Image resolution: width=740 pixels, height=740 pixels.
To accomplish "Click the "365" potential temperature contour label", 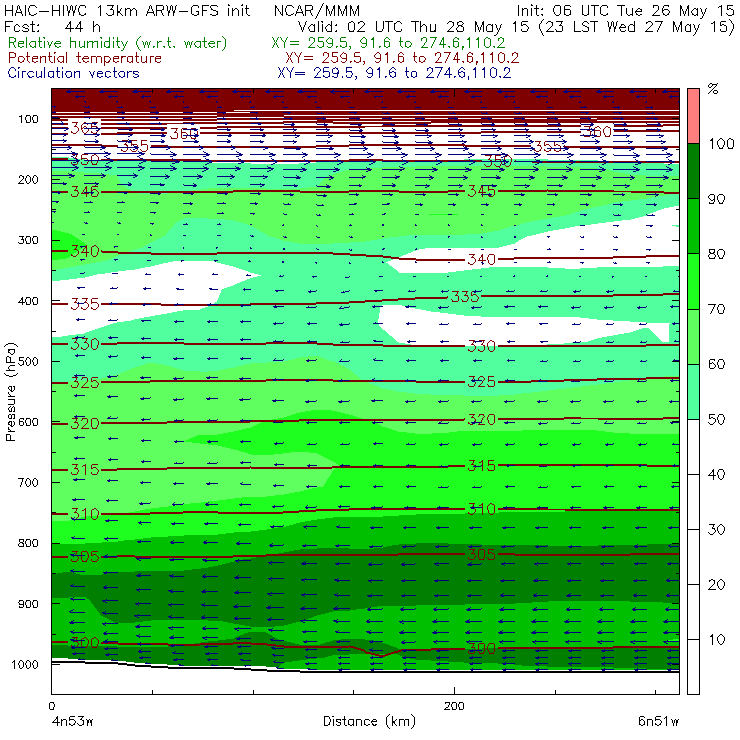I will click(85, 127).
